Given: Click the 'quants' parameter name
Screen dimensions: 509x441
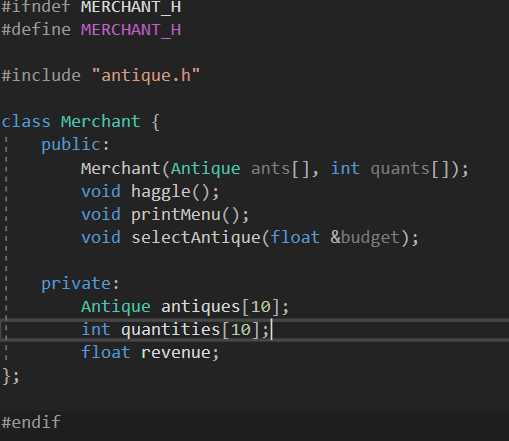Looking at the screenshot, I should tap(400, 169).
